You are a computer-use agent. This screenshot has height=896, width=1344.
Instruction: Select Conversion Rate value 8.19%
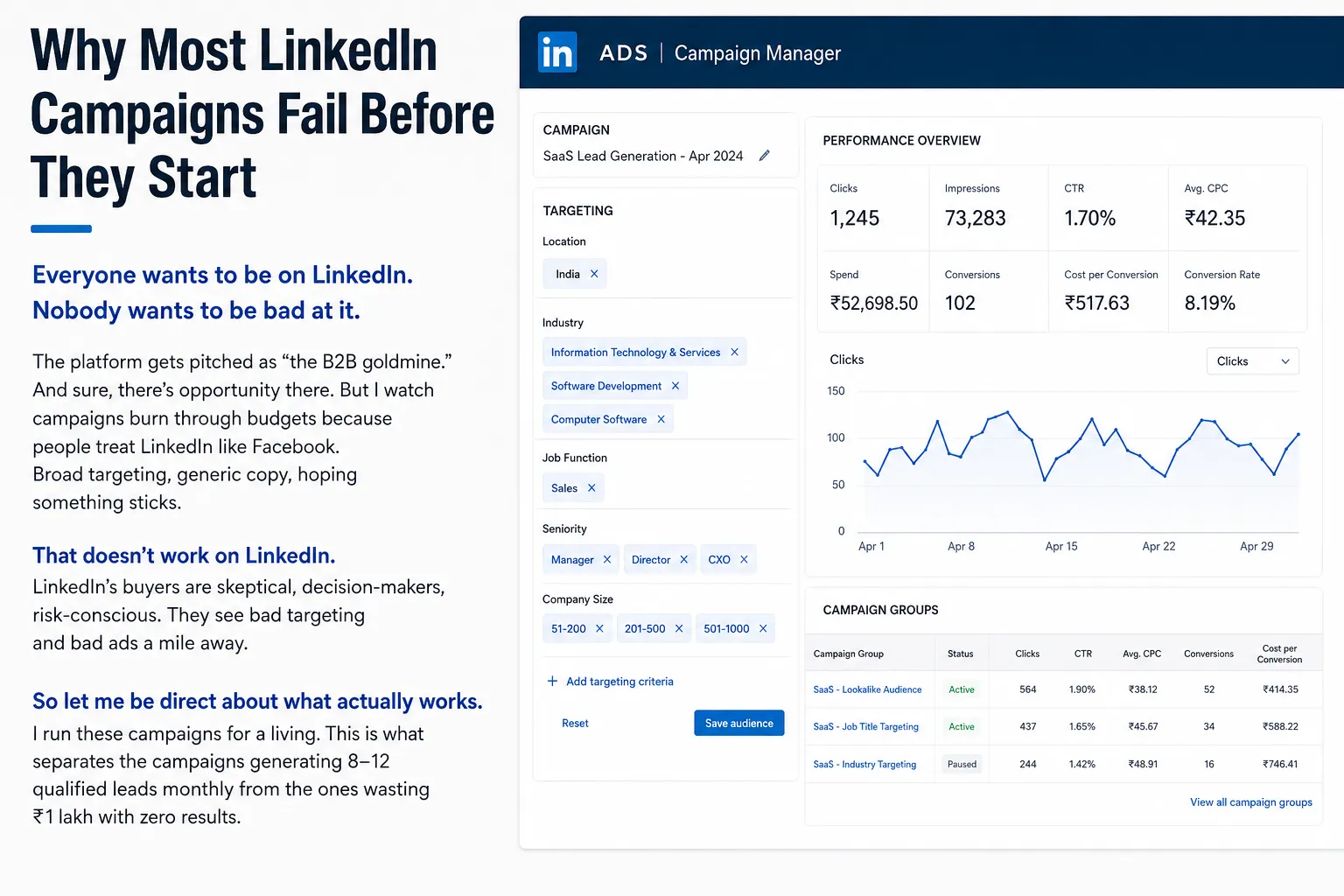[1209, 303]
